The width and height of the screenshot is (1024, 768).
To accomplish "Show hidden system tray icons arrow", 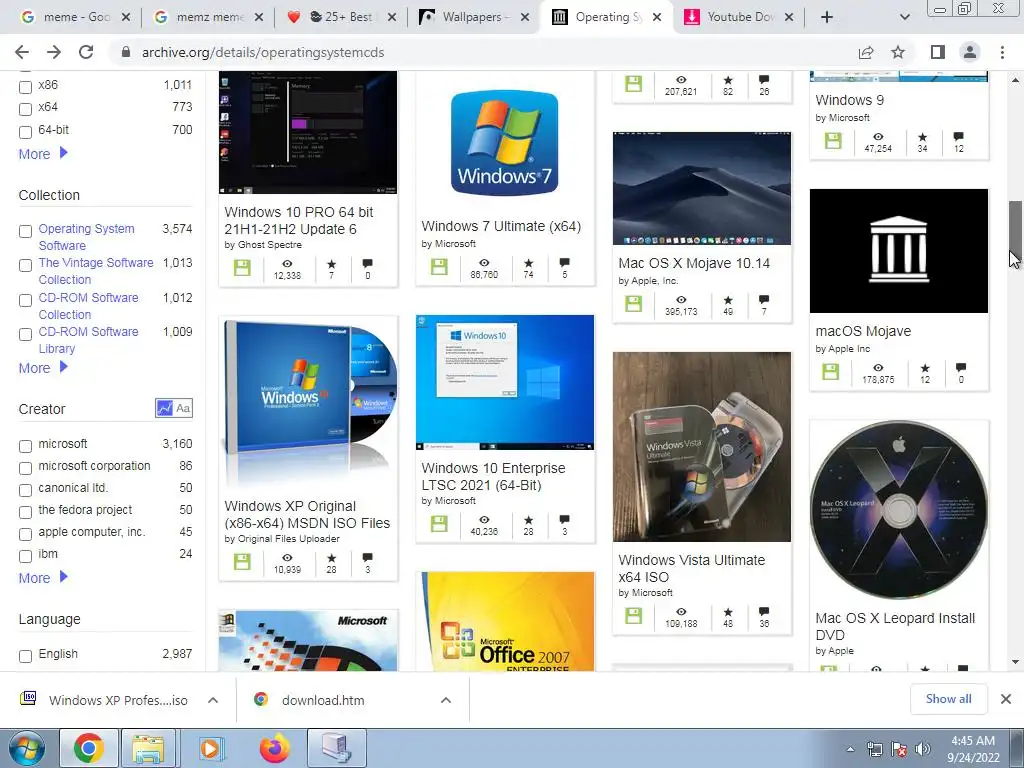I will click(850, 749).
